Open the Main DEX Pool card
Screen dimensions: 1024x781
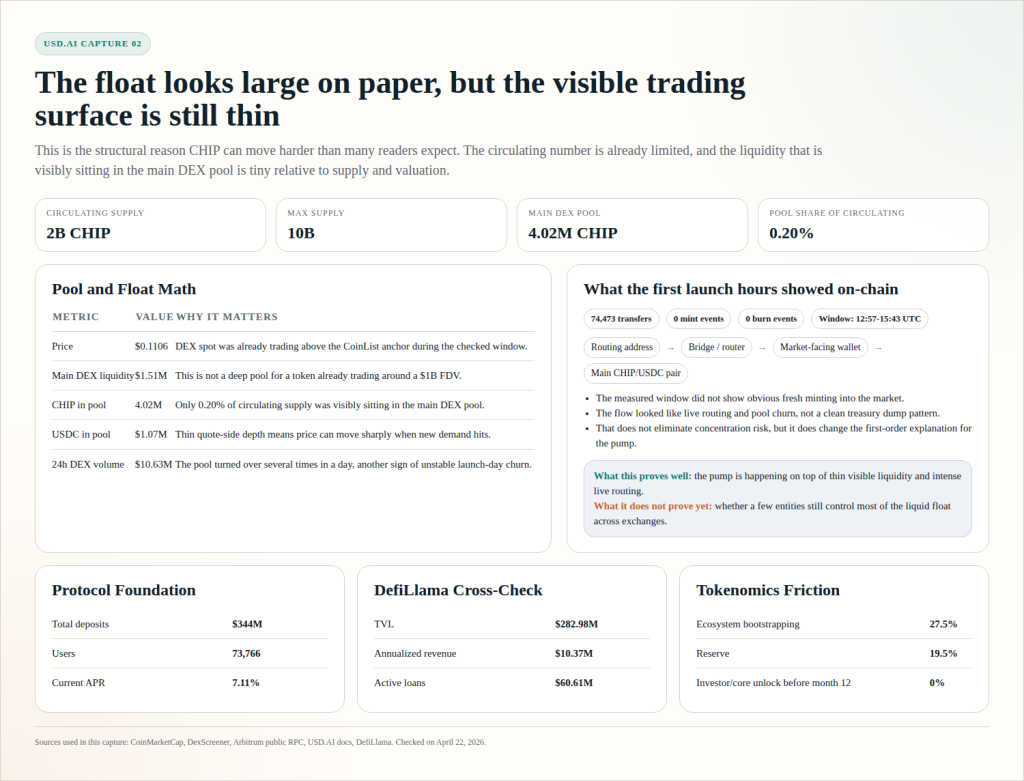point(632,224)
